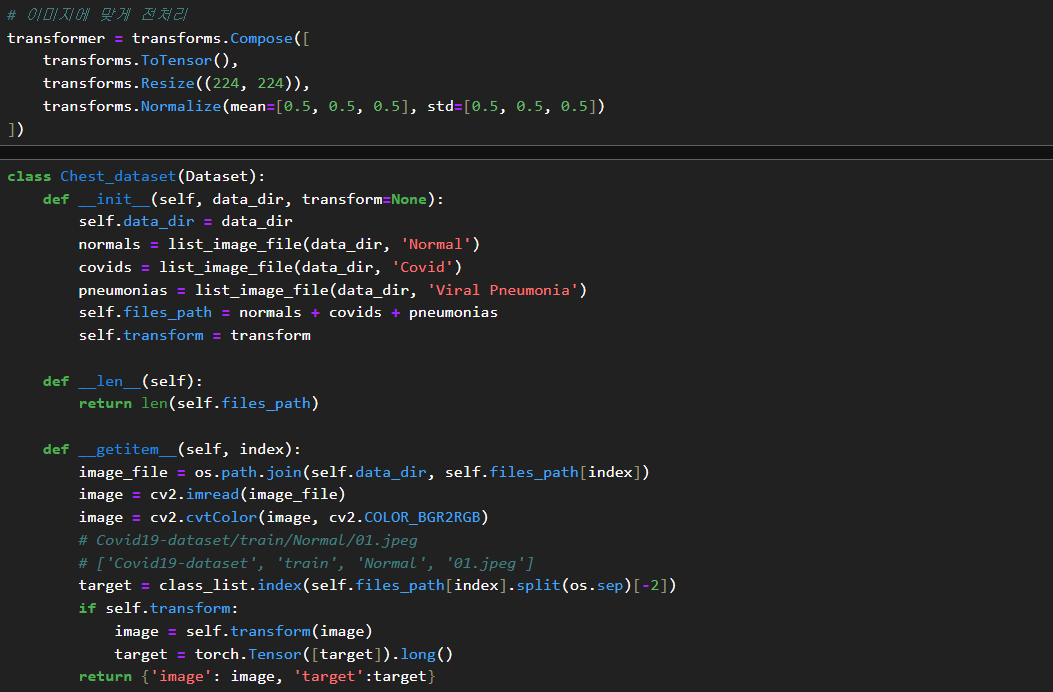The width and height of the screenshot is (1053, 692).
Task: Click 'self.data_dir' in the assignment line
Action: [136, 221]
